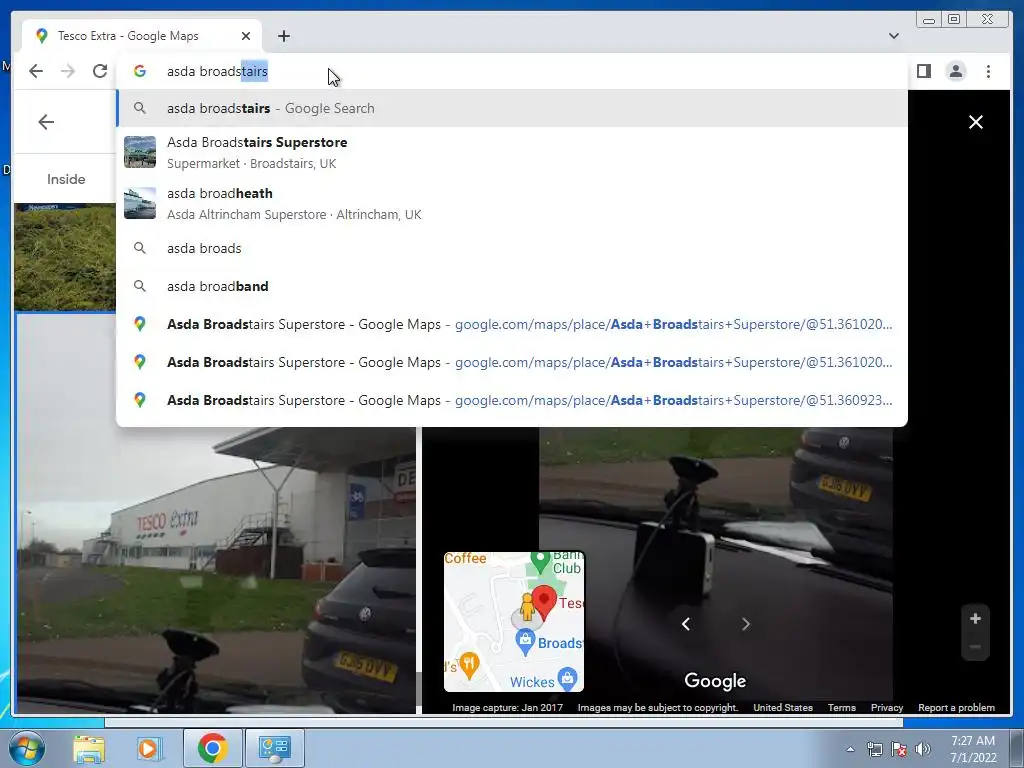The height and width of the screenshot is (768, 1024).
Task: Open the Chrome profile avatar menu
Action: tap(955, 71)
